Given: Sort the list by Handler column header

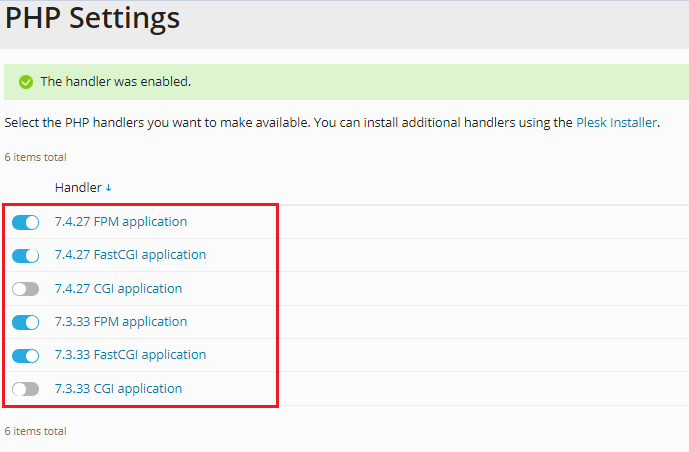Looking at the screenshot, I should pos(77,187).
